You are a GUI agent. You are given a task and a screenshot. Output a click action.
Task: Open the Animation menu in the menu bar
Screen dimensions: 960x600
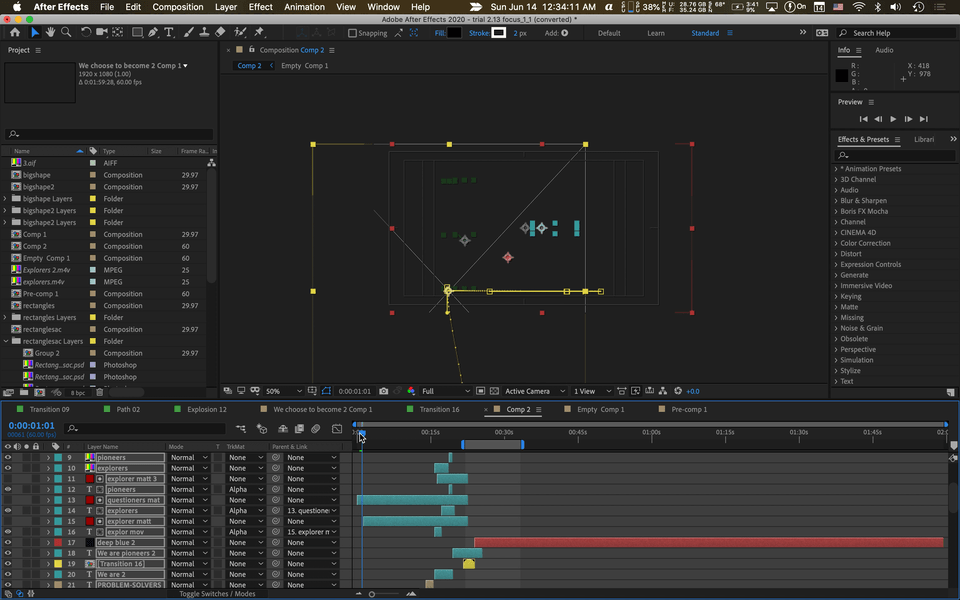[x=302, y=6]
